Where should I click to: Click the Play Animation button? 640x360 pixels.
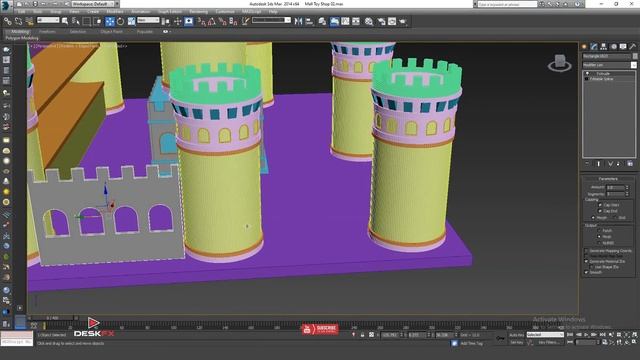coord(586,335)
